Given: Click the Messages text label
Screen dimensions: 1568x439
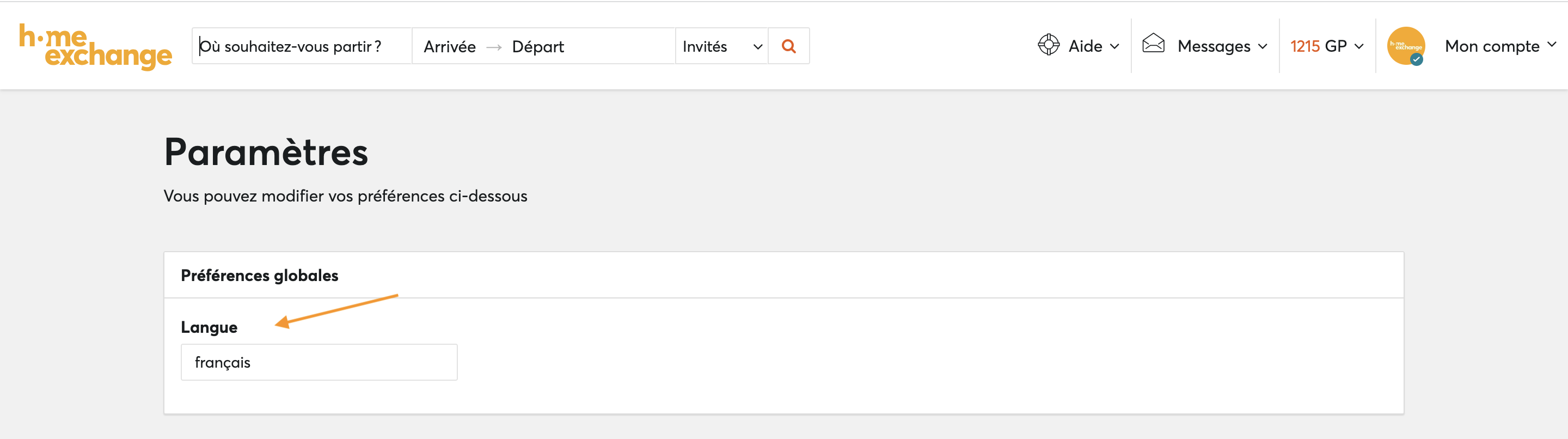Looking at the screenshot, I should click(x=1214, y=46).
